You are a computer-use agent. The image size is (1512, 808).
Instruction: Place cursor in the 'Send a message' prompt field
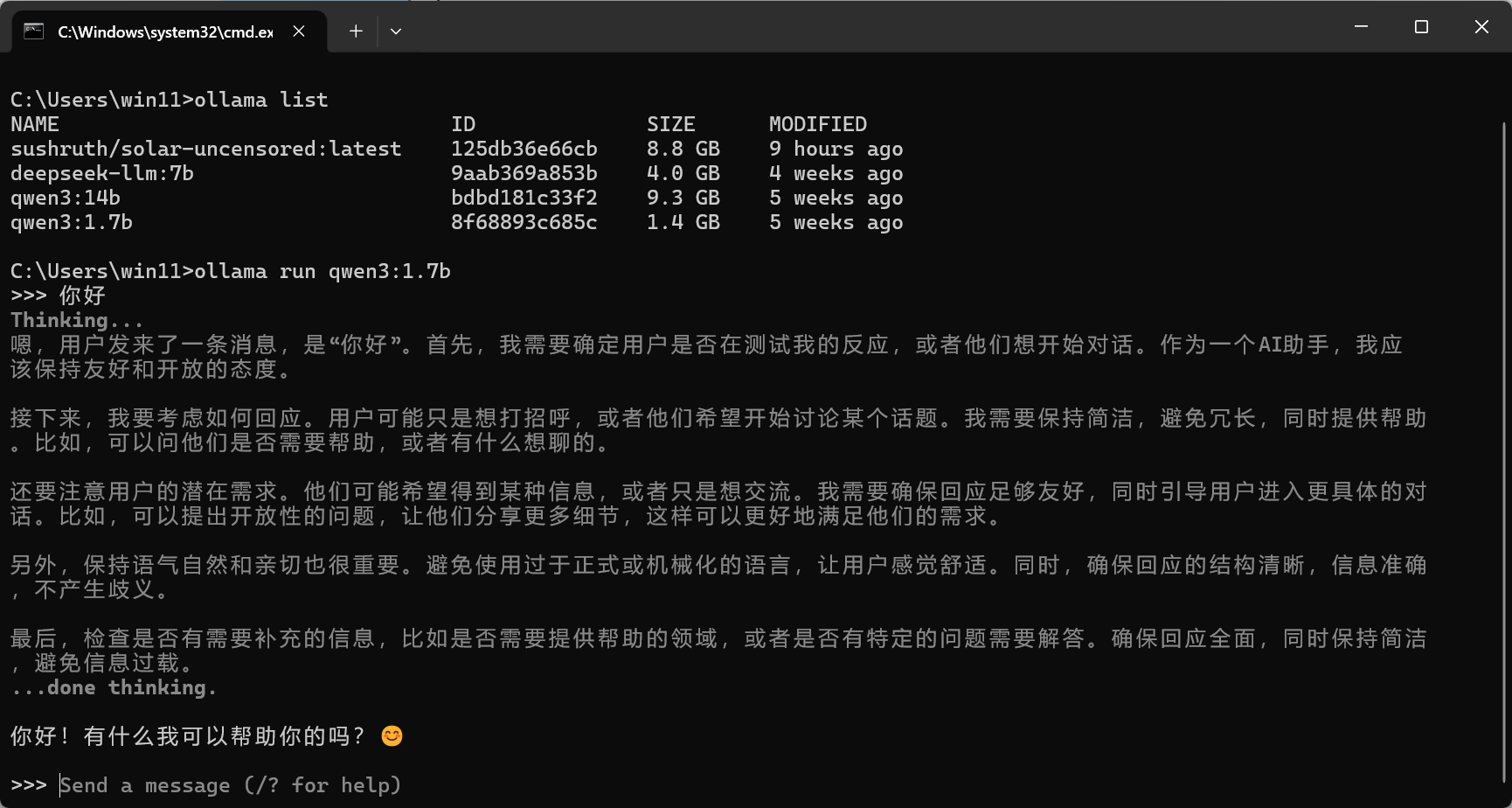230,784
